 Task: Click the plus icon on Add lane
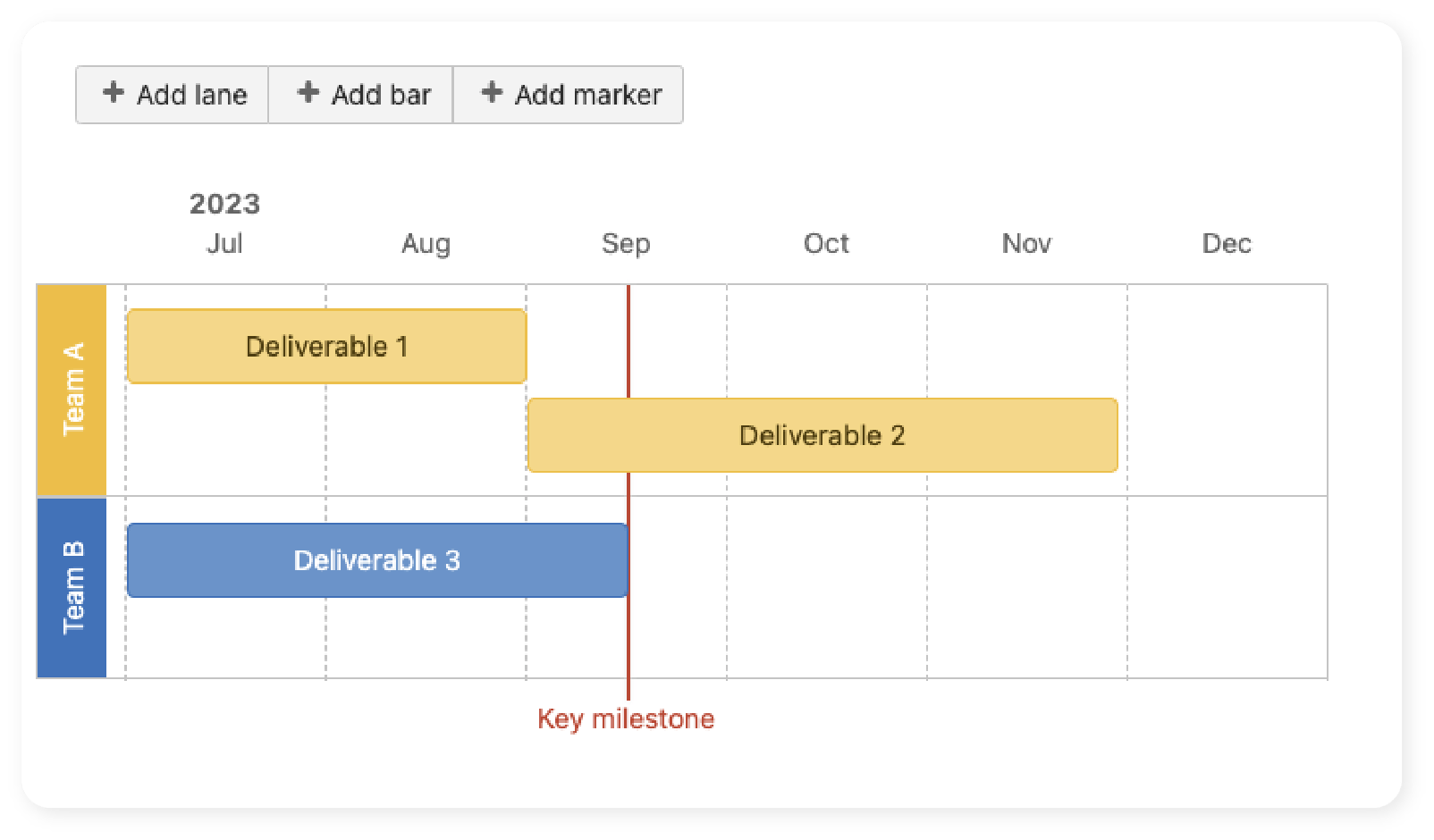pos(114,93)
